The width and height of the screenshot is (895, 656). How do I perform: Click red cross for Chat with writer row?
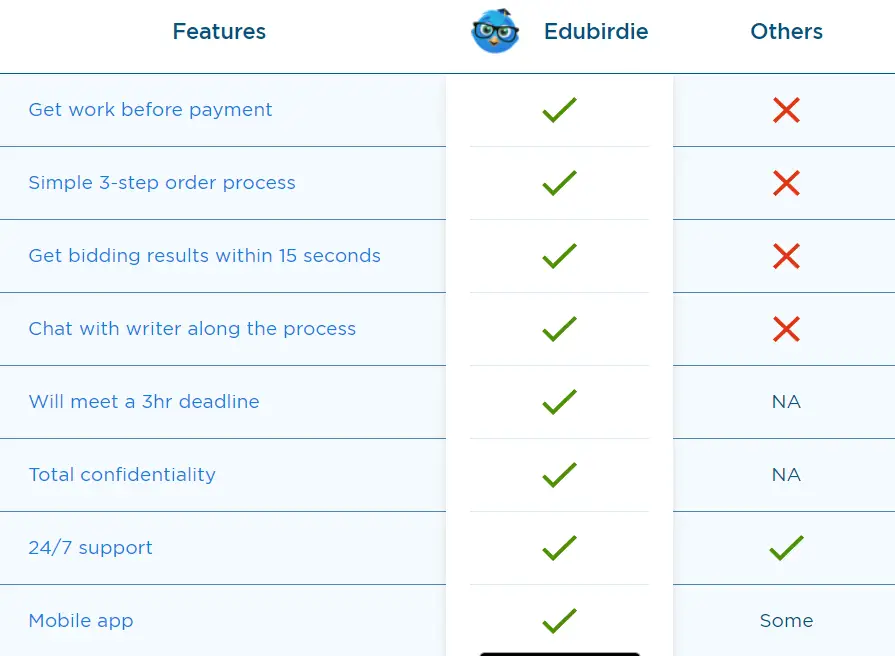click(x=787, y=329)
